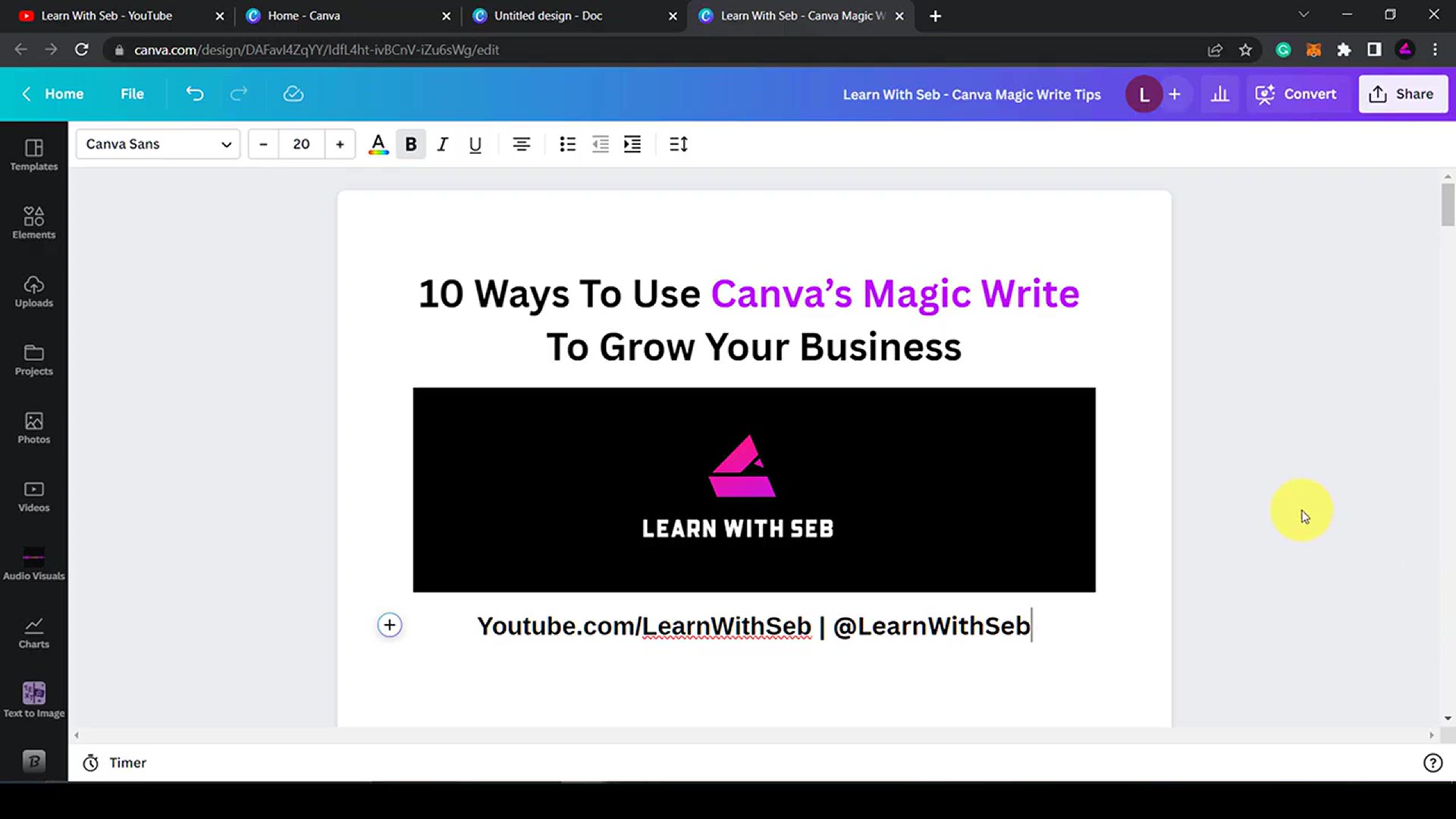Click the Convert button
Screen dimensions: 1456x819
coord(1296,94)
